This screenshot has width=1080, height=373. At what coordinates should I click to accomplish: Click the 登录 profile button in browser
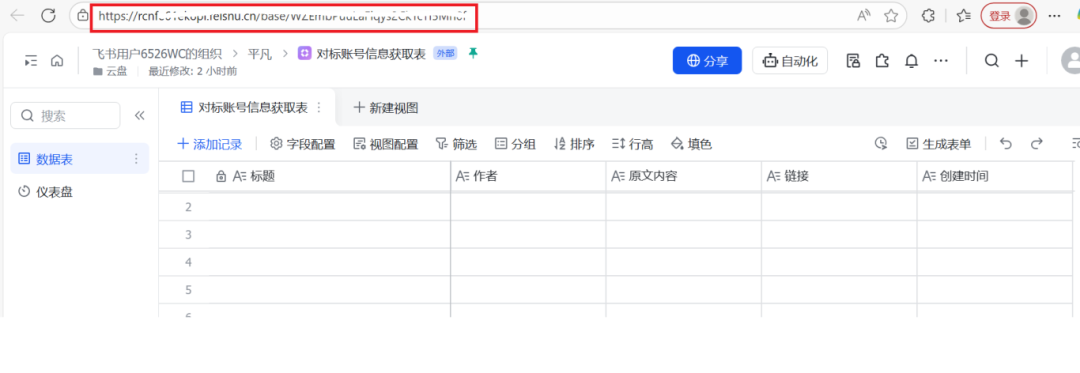pyautogui.click(x=1008, y=16)
